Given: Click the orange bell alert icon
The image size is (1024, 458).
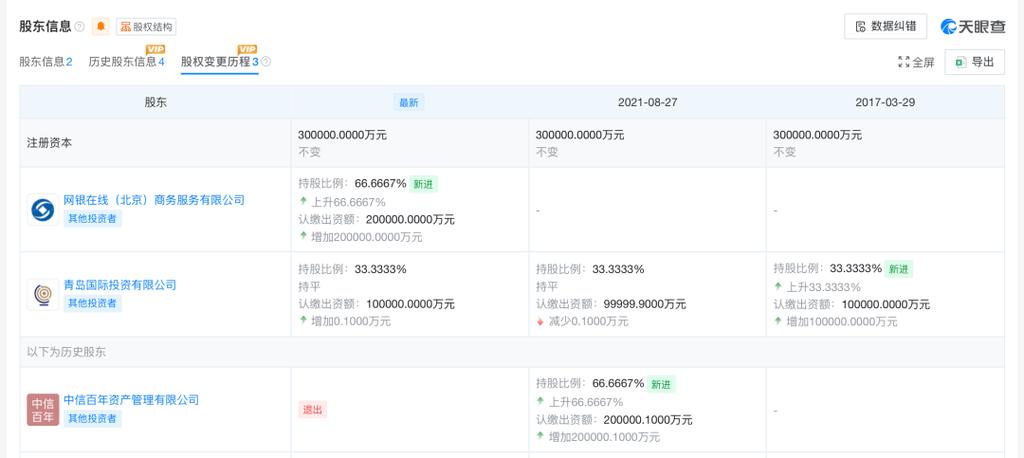Looking at the screenshot, I should [100, 26].
